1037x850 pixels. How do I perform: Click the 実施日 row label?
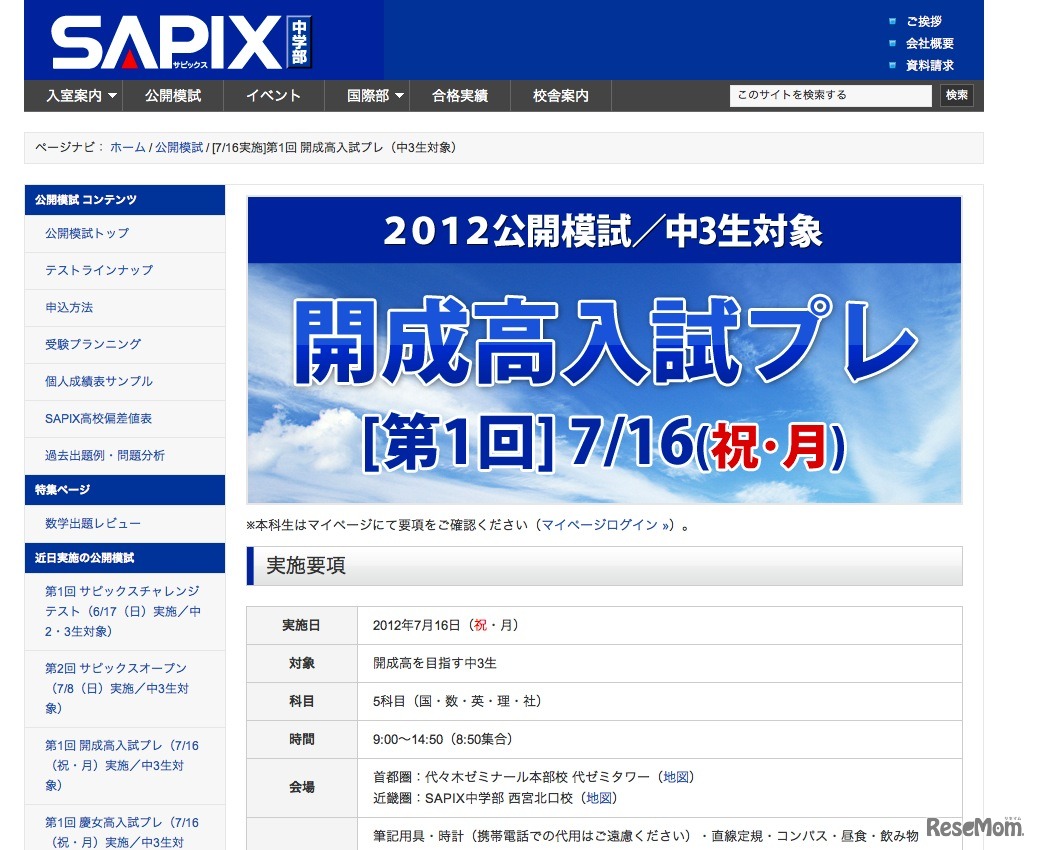click(302, 626)
